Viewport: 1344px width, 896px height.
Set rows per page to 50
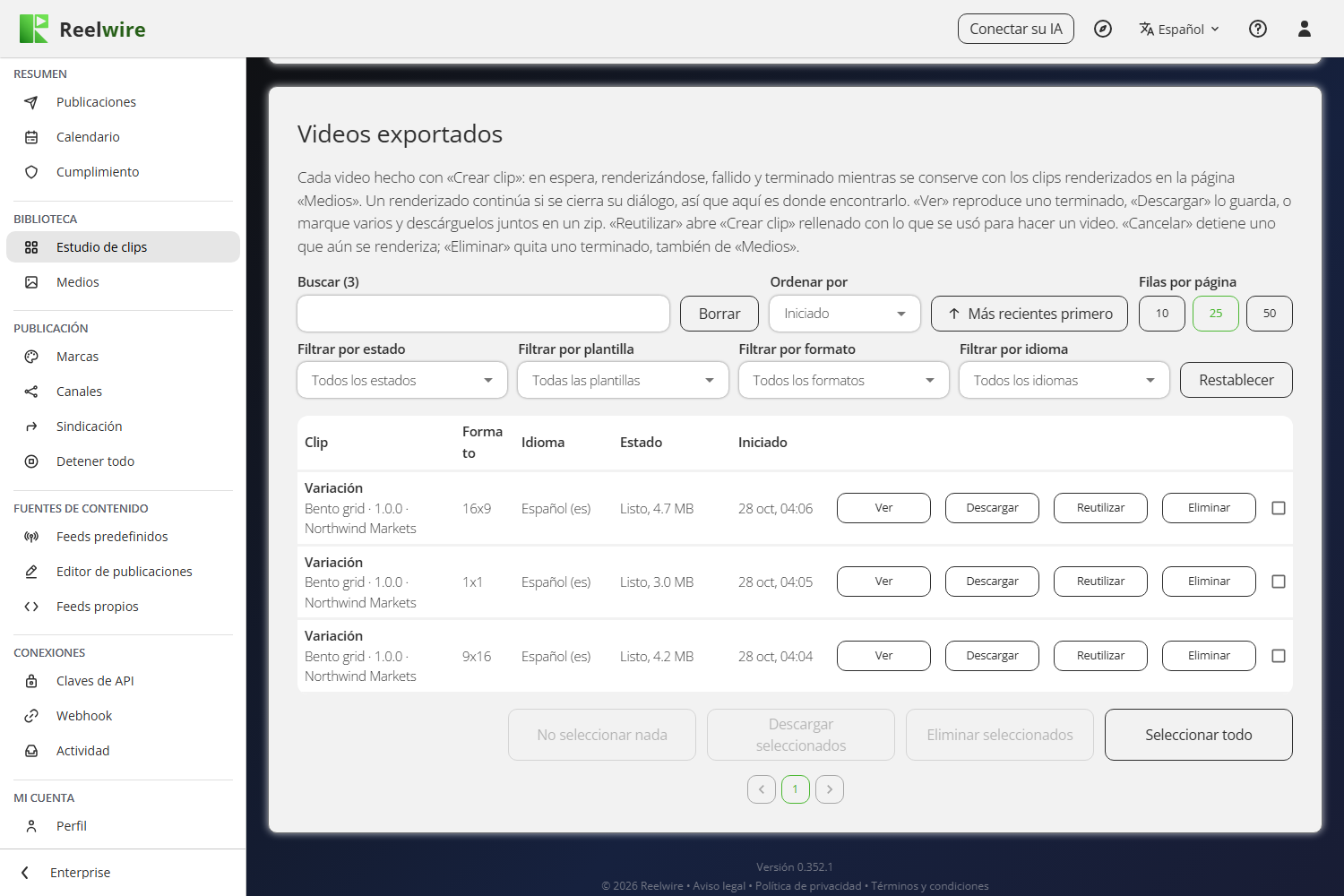click(x=1270, y=314)
